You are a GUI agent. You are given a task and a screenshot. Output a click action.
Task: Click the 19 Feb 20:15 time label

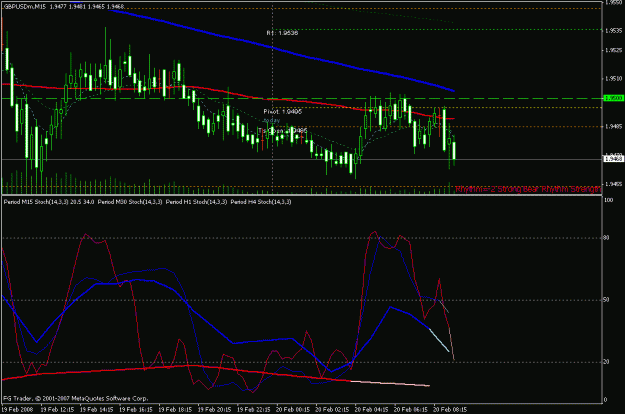tap(214, 409)
